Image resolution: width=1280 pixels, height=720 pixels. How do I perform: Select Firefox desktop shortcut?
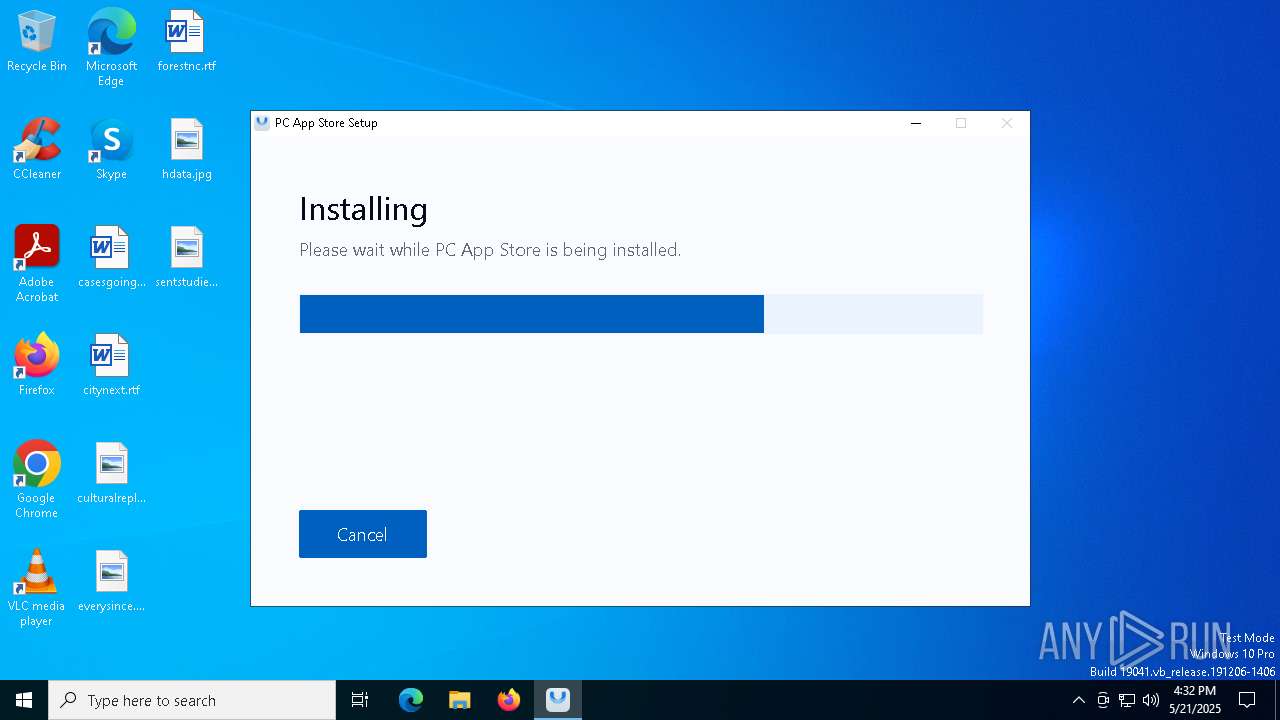37,366
